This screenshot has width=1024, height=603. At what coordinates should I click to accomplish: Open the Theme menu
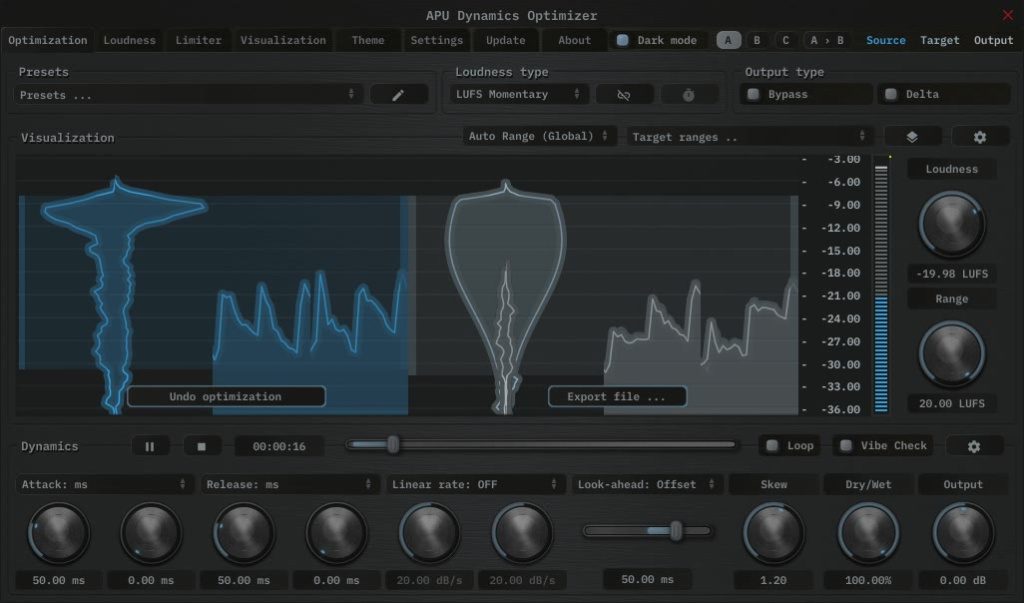coord(367,40)
